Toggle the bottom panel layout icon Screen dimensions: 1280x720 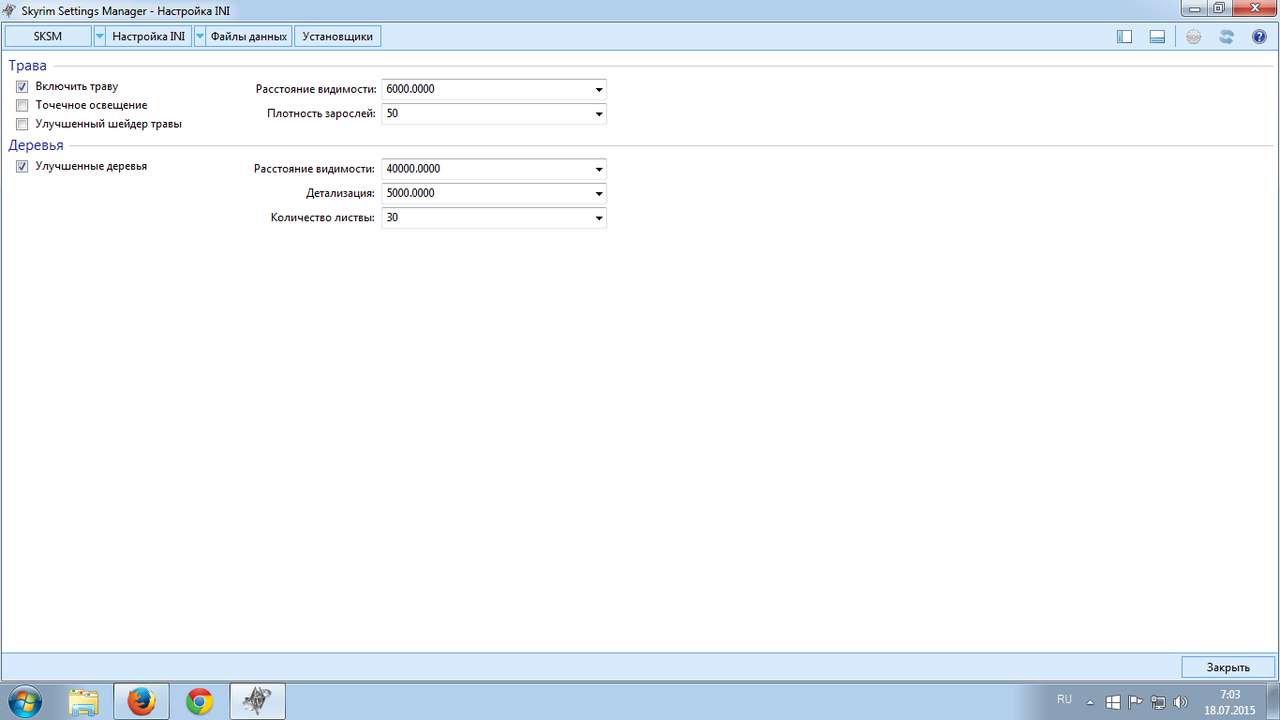coord(1157,37)
